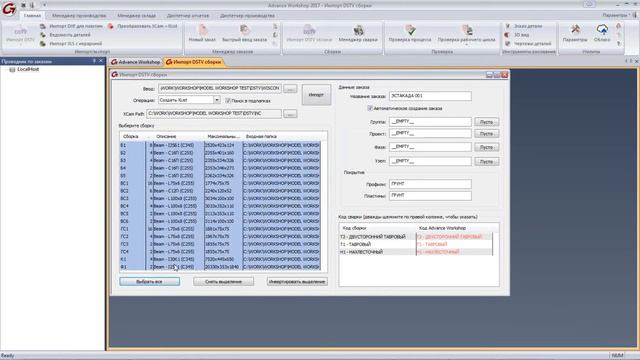The image size is (640, 360).
Task: Click the LocalHost server icon in tree
Action: (x=12, y=70)
